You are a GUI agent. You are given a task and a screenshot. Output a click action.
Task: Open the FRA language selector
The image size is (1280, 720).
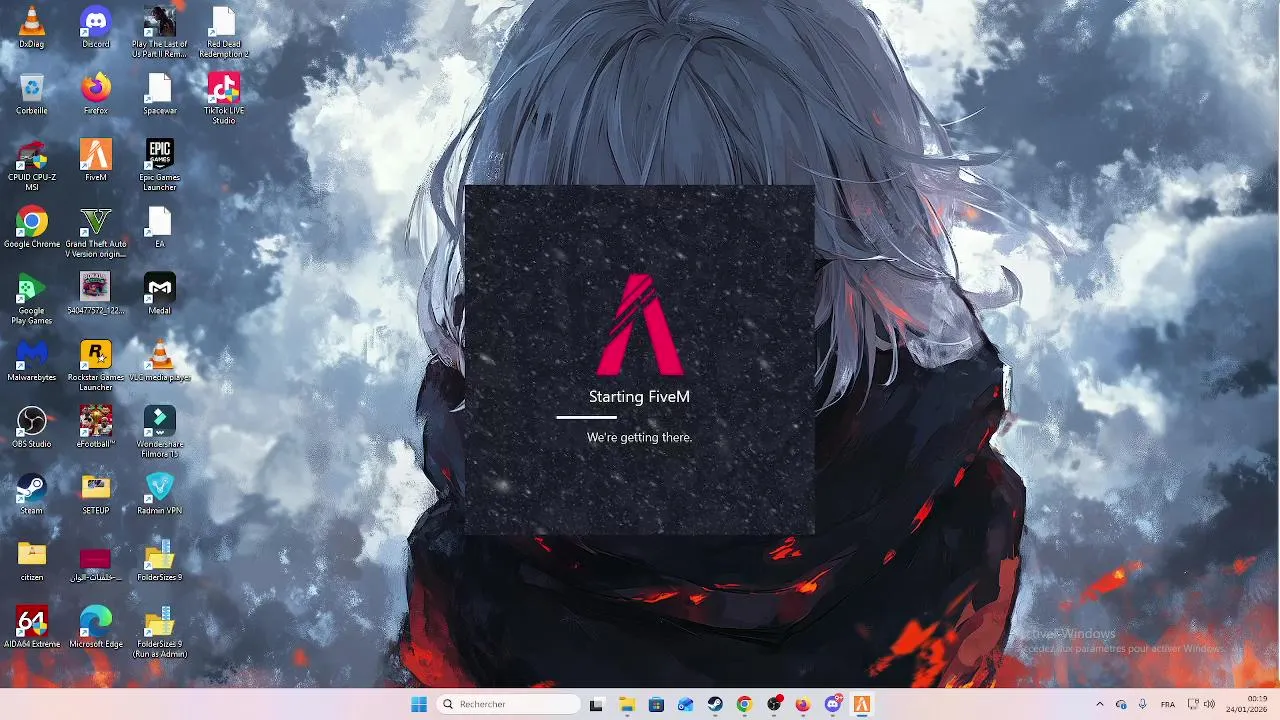click(1167, 704)
